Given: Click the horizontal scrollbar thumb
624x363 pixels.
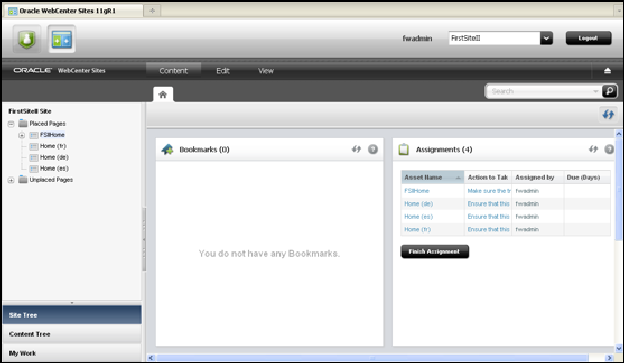Looking at the screenshot, I should [372, 358].
